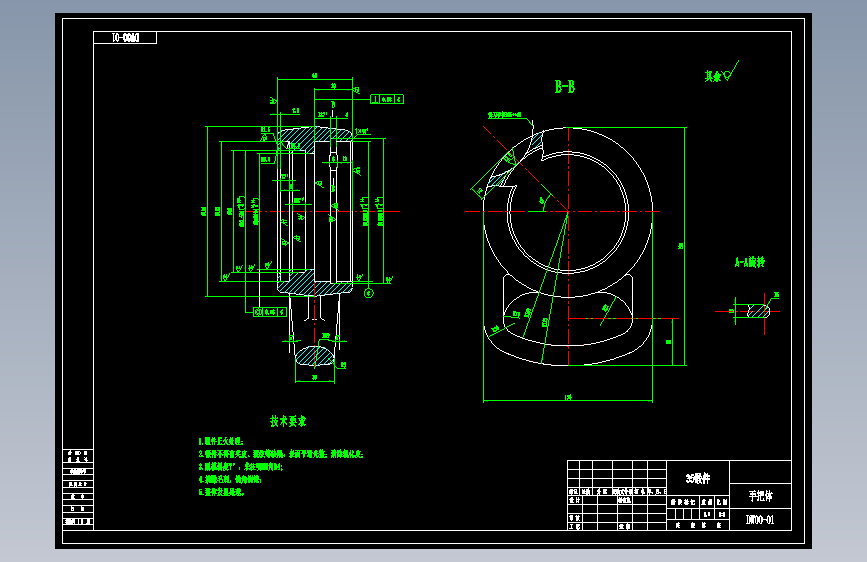Select technical requirement line 4
867x562 pixels.
pyautogui.click(x=229, y=479)
